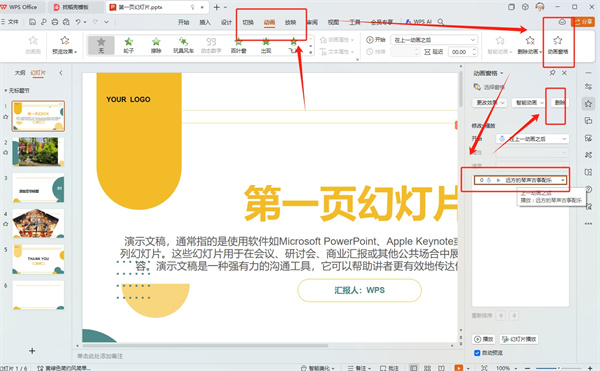
Task: Open user avatar profile
Action: click(540, 7)
